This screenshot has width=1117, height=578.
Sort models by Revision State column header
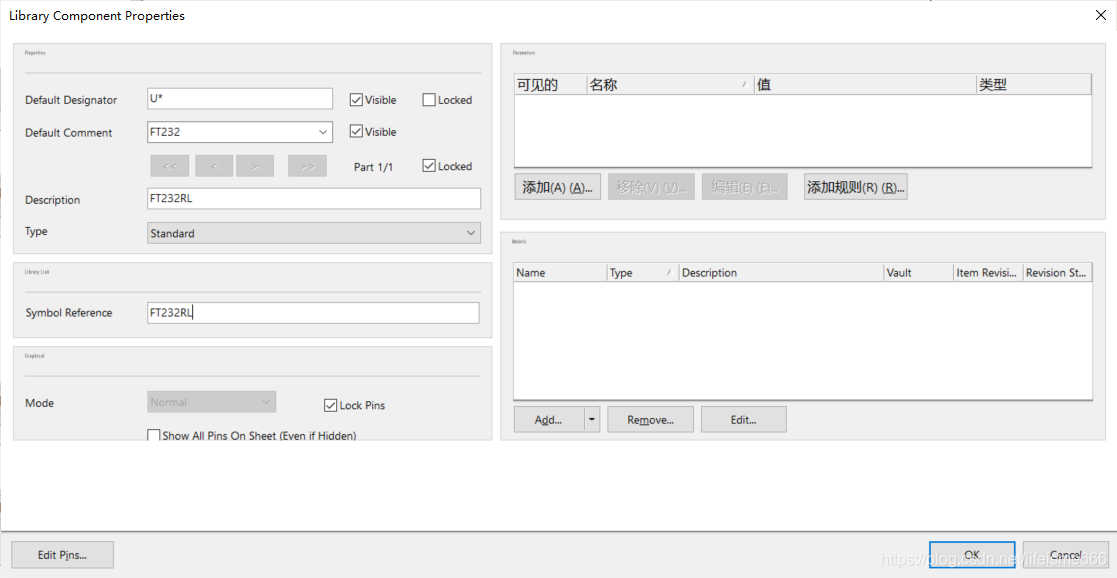pyautogui.click(x=1057, y=272)
